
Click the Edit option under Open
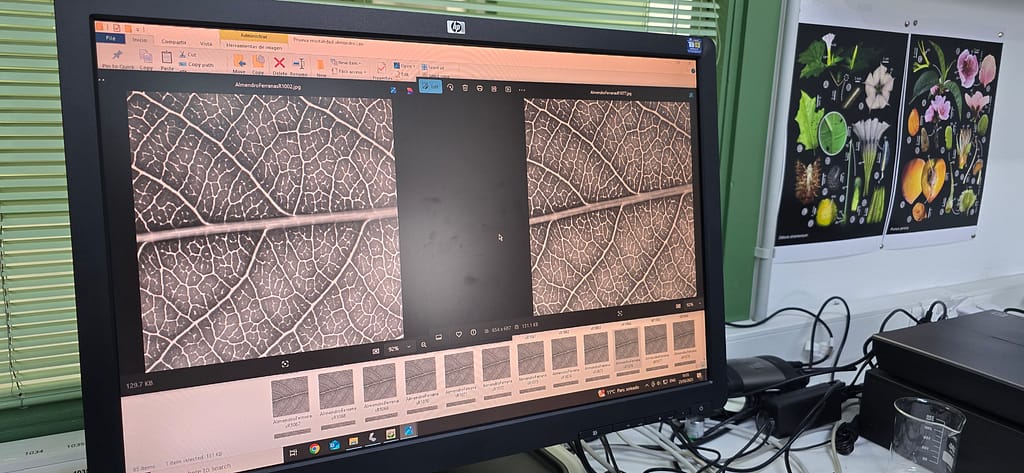[401, 74]
